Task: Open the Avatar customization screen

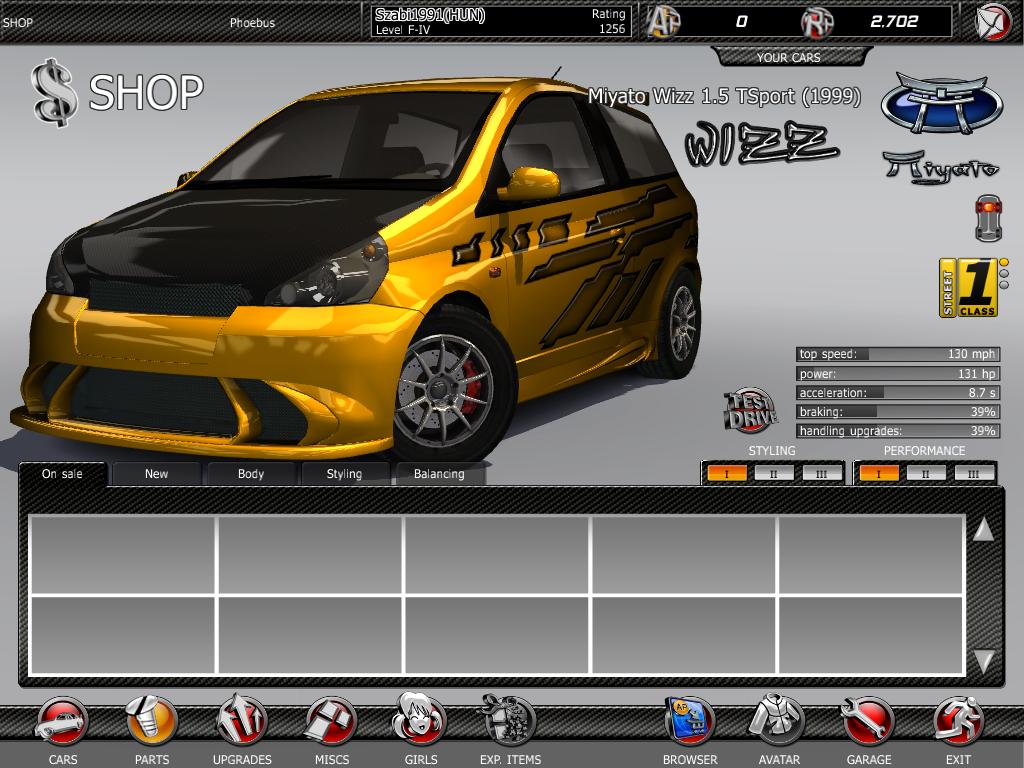Action: [x=778, y=722]
